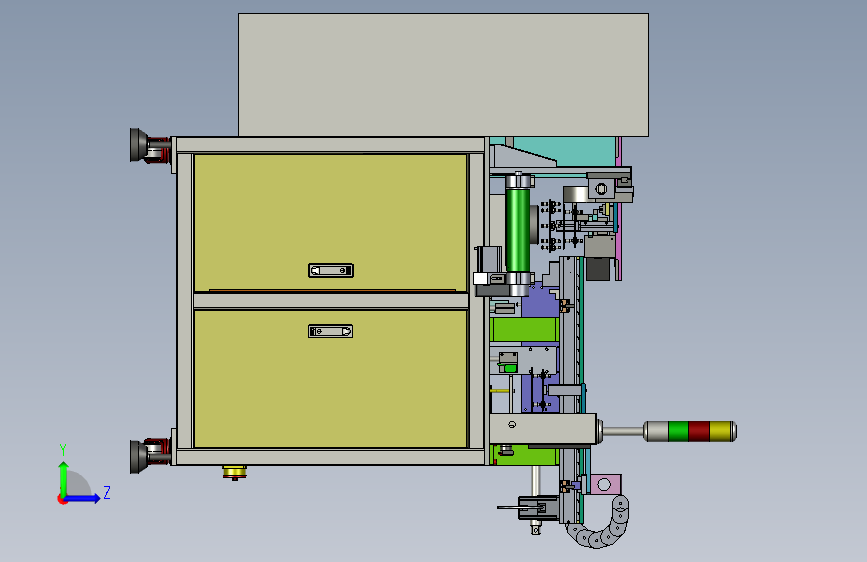The image size is (867, 562).
Task: Click the red origin ball of the triad
Action: point(62,499)
